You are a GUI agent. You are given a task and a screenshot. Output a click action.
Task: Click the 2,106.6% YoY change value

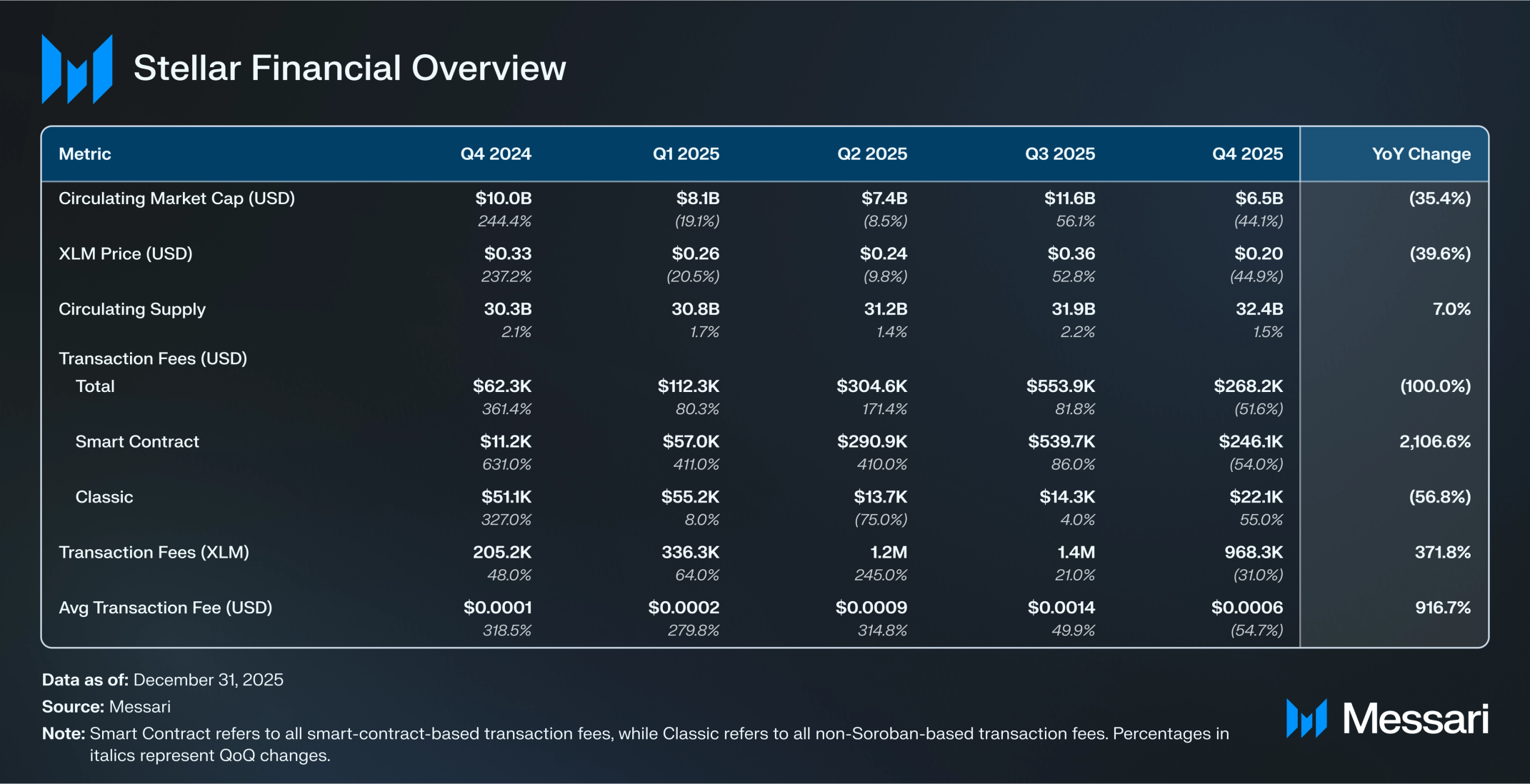pyautogui.click(x=1434, y=442)
